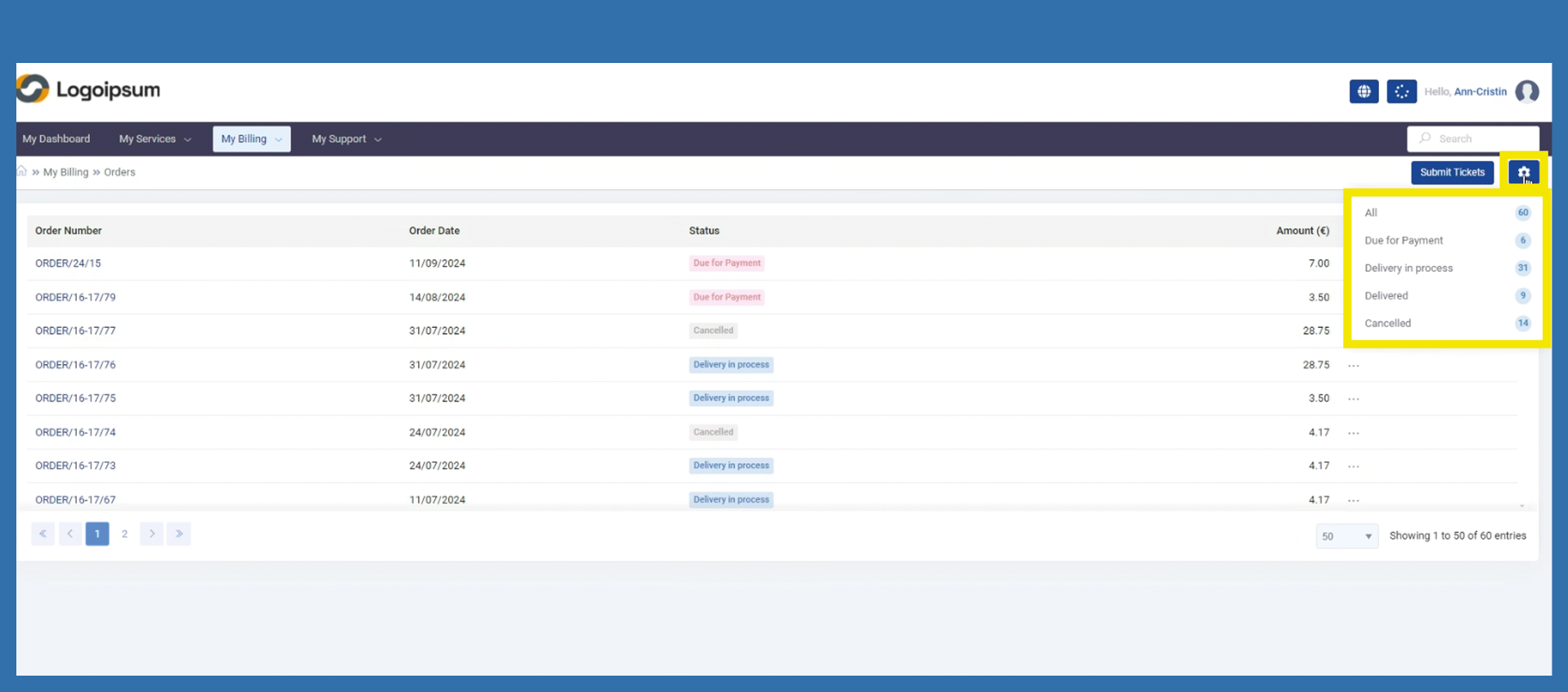Open the user avatar profile icon

pos(1526,92)
